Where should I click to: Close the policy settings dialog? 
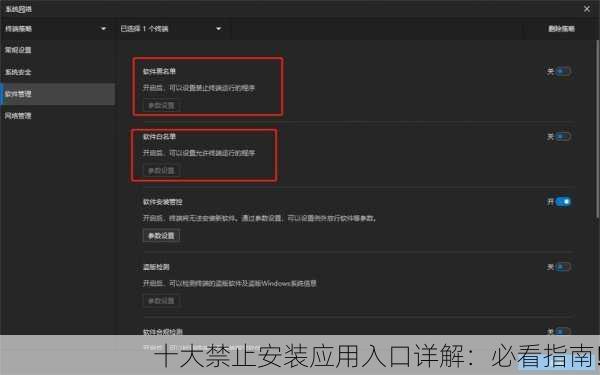pos(587,9)
